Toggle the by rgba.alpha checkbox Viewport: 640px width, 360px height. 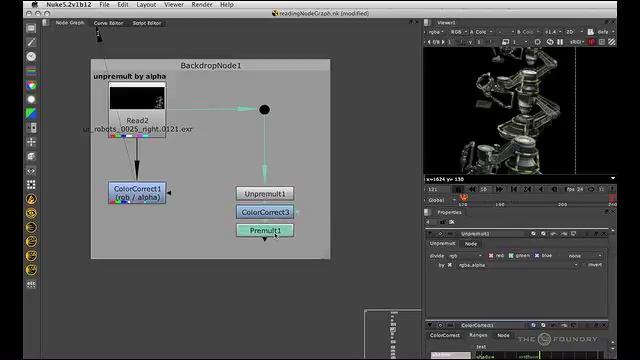click(450, 265)
